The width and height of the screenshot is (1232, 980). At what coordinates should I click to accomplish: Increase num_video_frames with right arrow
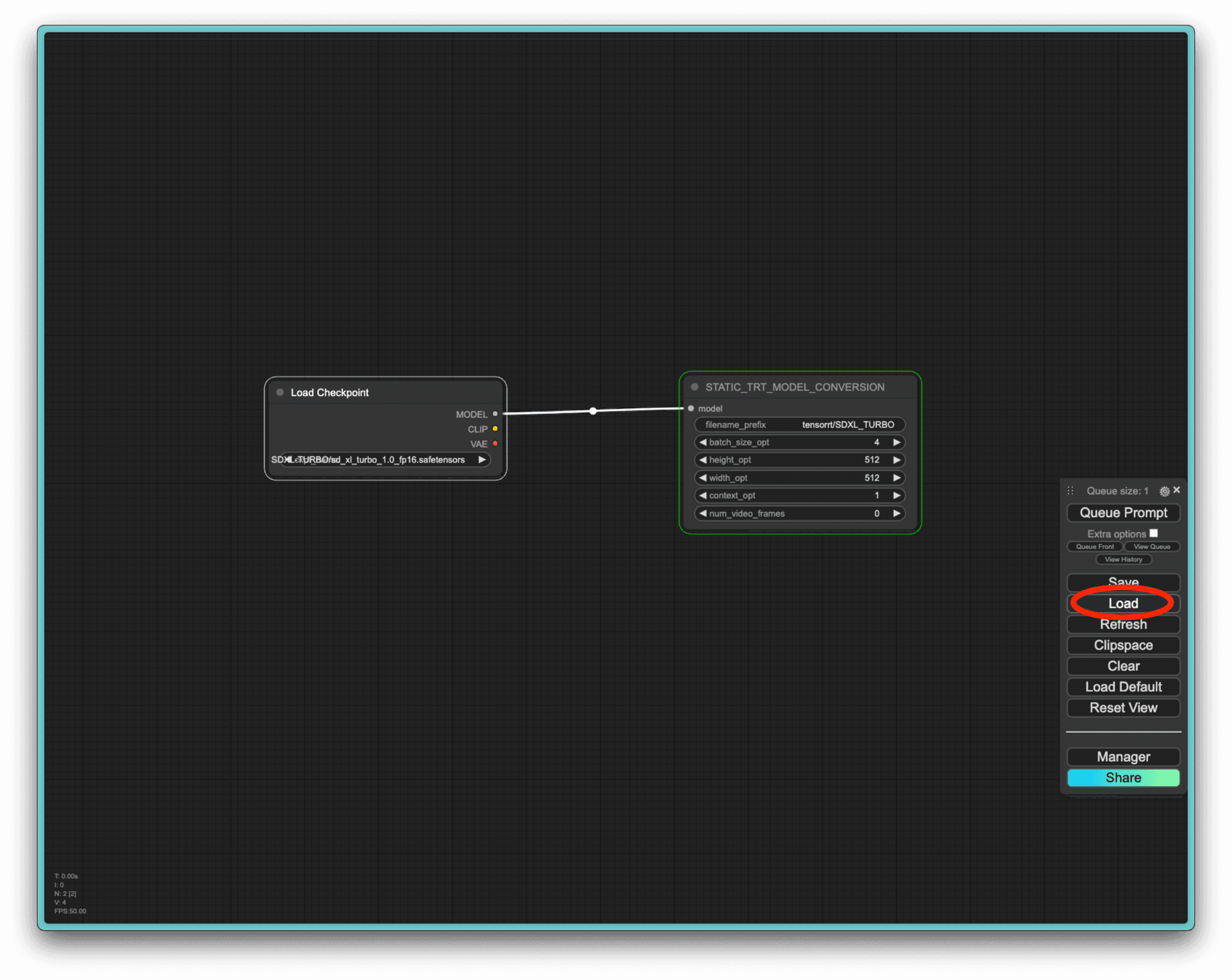(x=896, y=513)
